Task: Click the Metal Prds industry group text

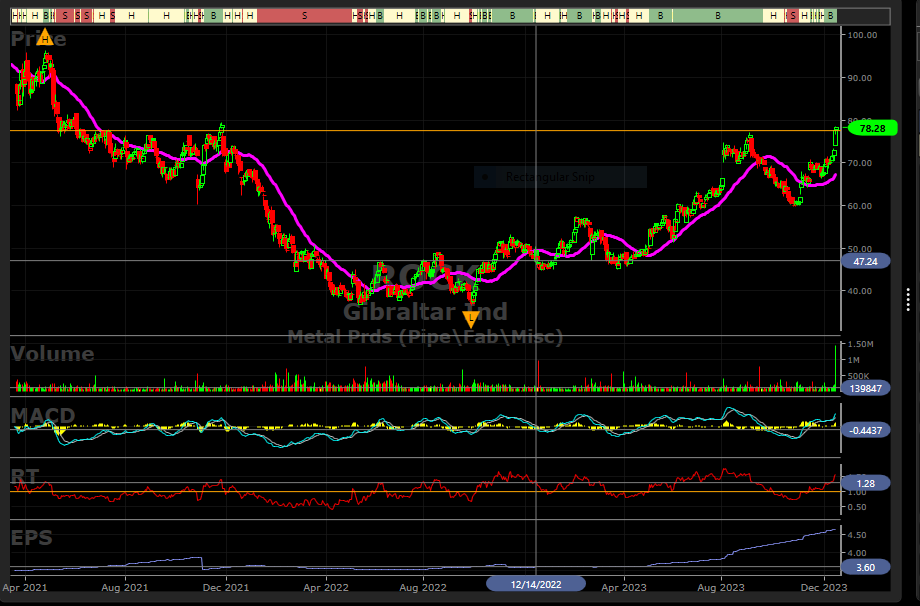Action: 425,337
